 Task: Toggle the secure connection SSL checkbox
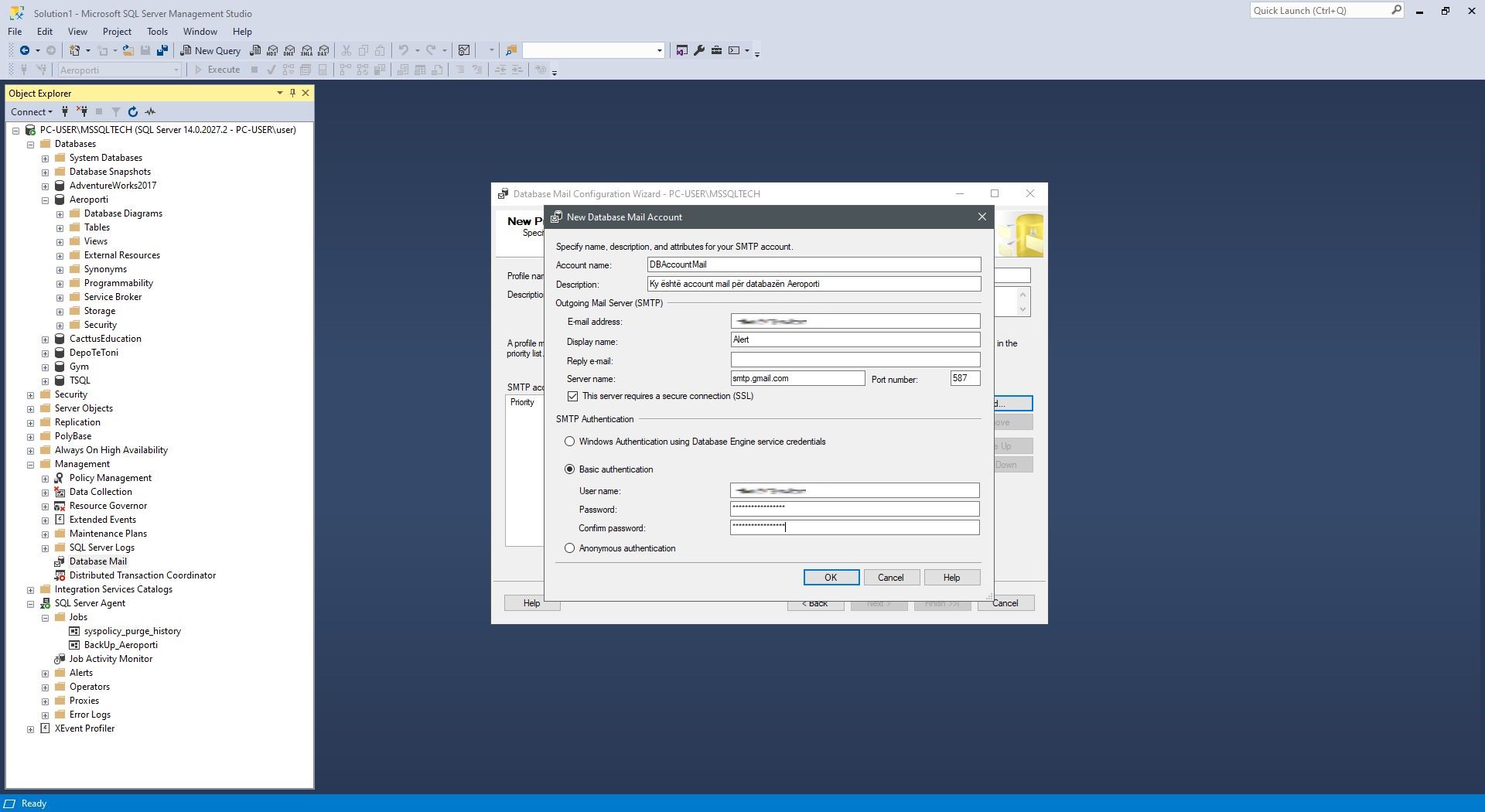(x=572, y=396)
